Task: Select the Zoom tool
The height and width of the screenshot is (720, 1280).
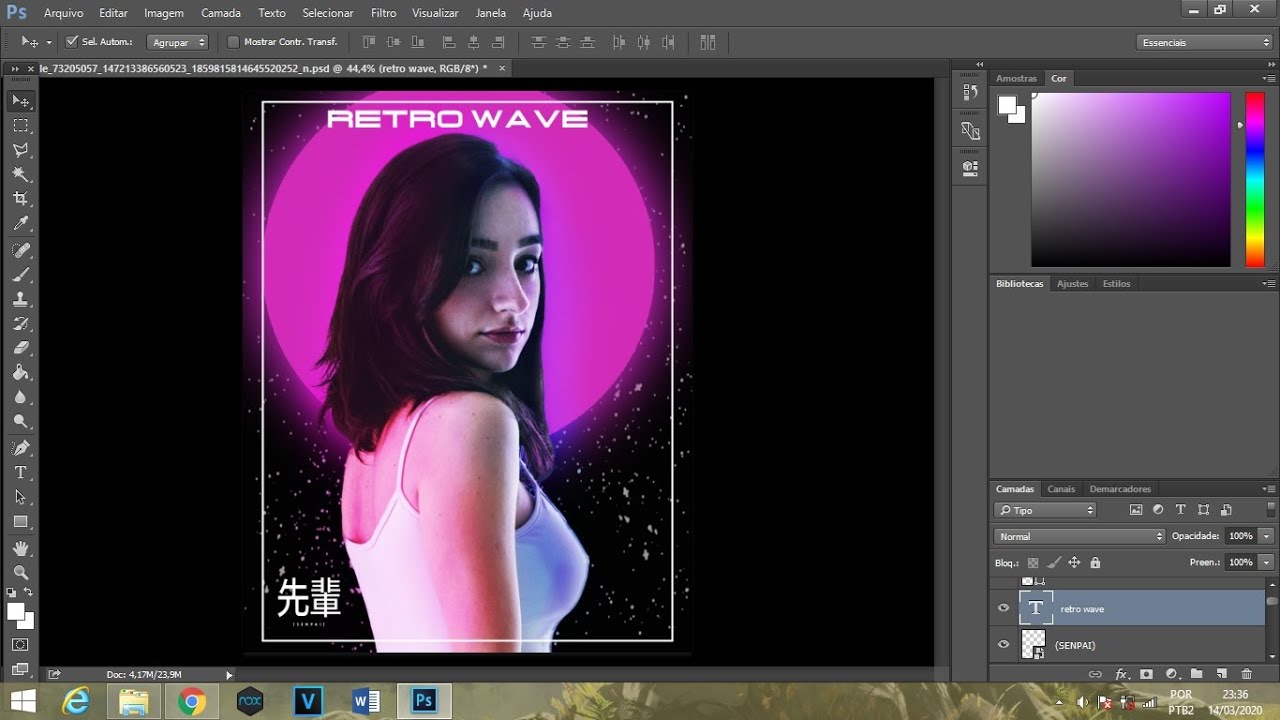Action: pos(20,572)
